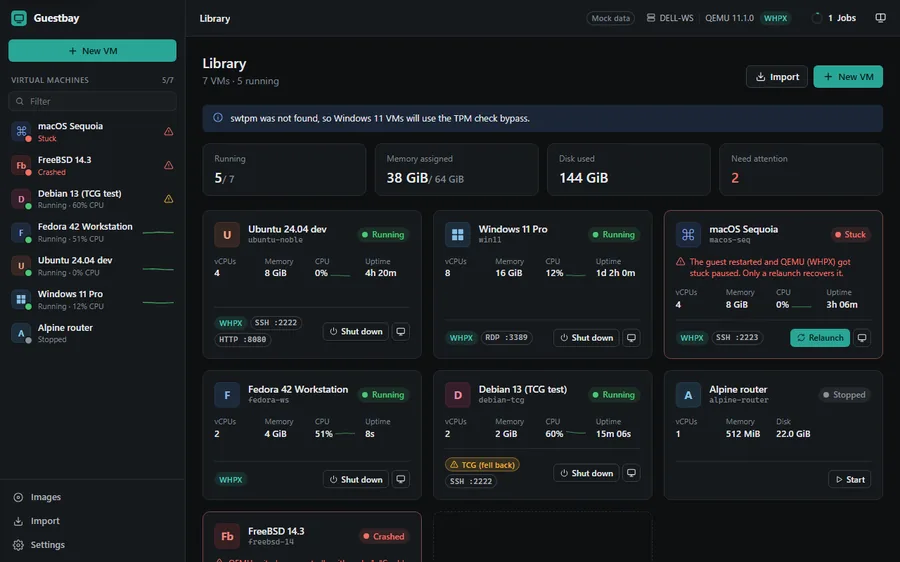Open console of macOS Sequoia card
This screenshot has height=562, width=900.
[862, 338]
